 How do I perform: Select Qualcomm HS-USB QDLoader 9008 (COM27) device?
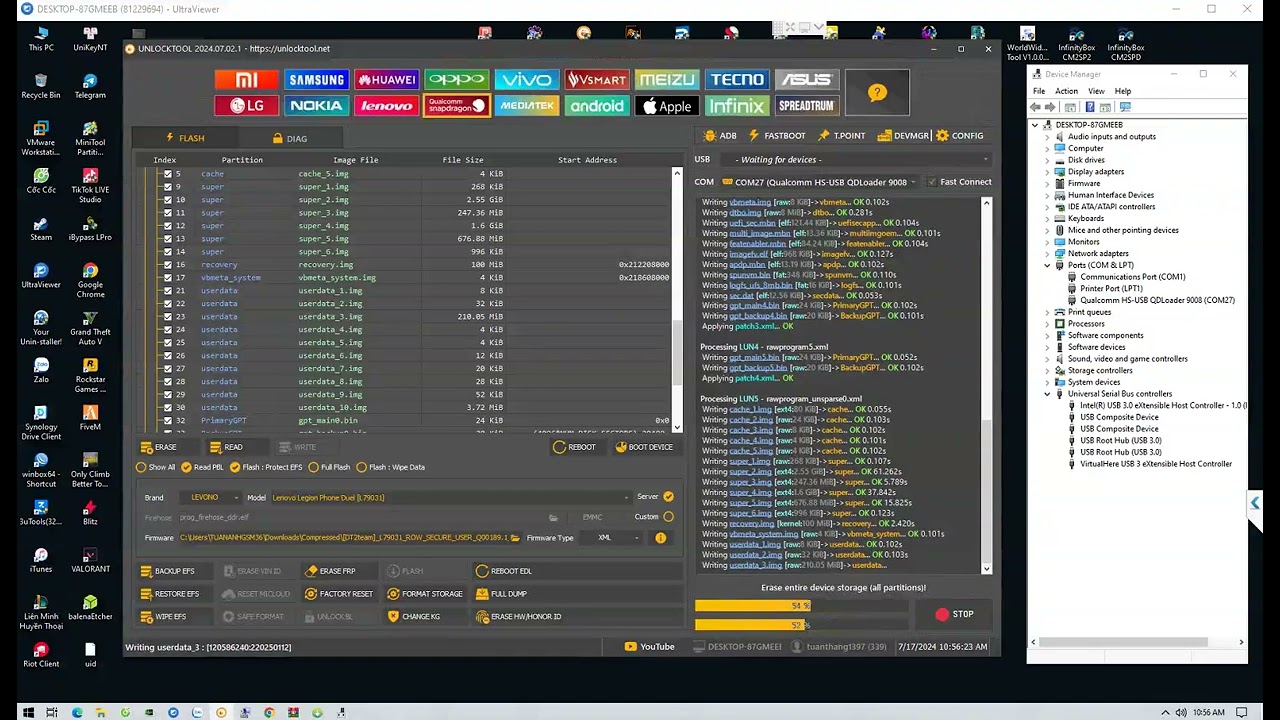coord(1157,300)
